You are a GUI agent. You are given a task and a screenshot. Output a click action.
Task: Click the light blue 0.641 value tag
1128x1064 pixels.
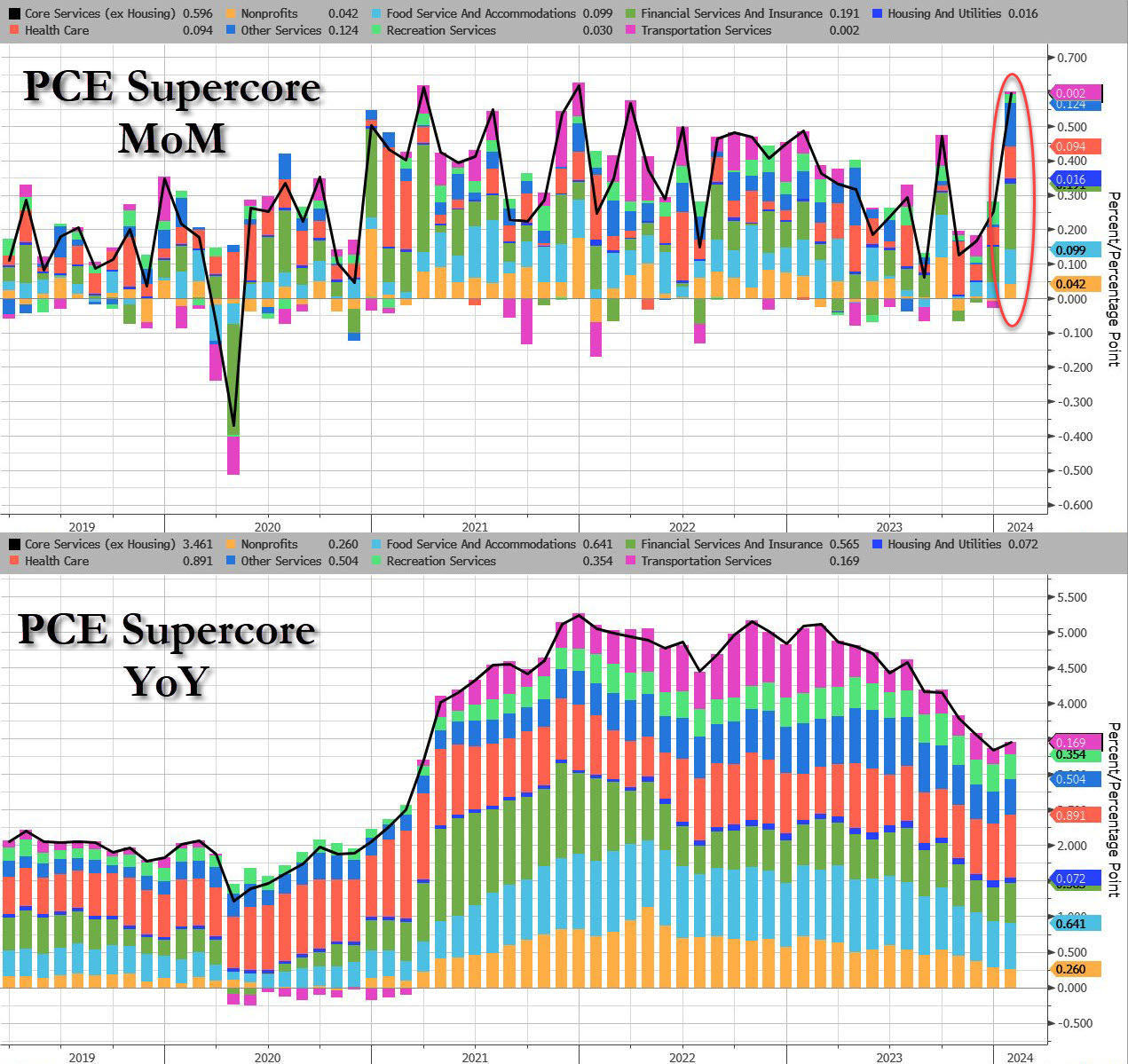1076,923
